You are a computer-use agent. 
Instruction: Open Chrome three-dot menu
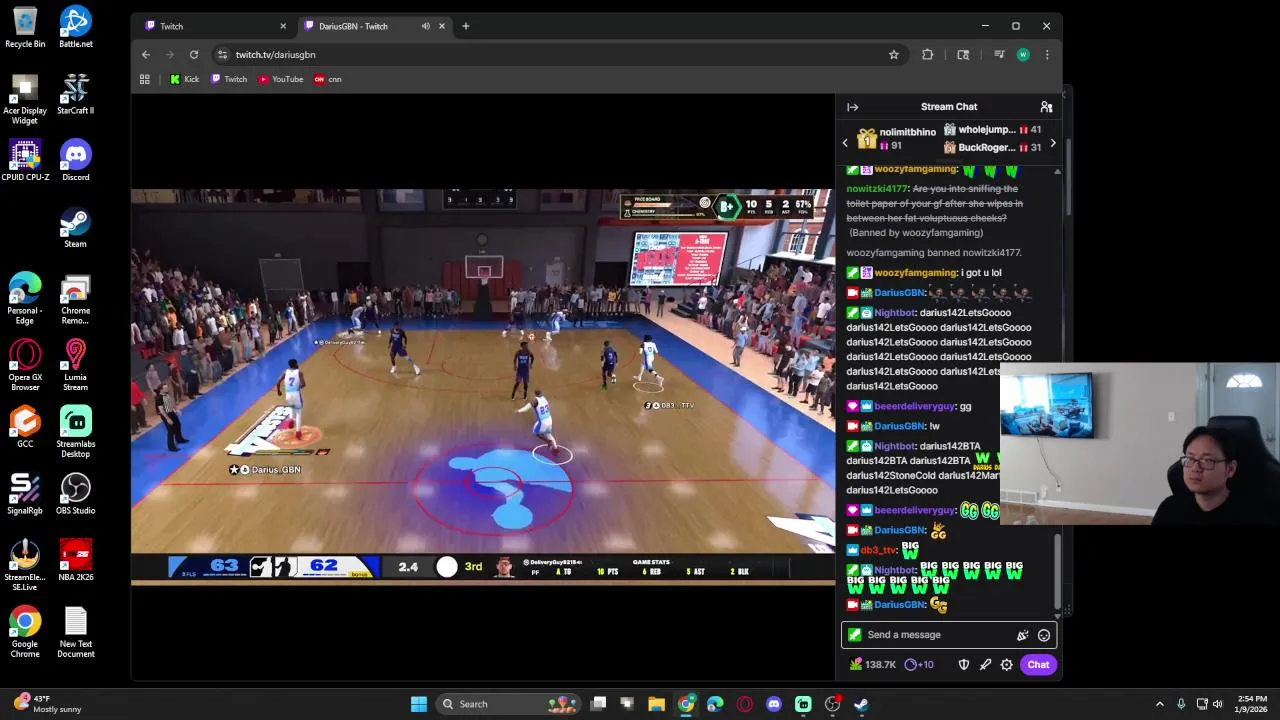(1047, 55)
